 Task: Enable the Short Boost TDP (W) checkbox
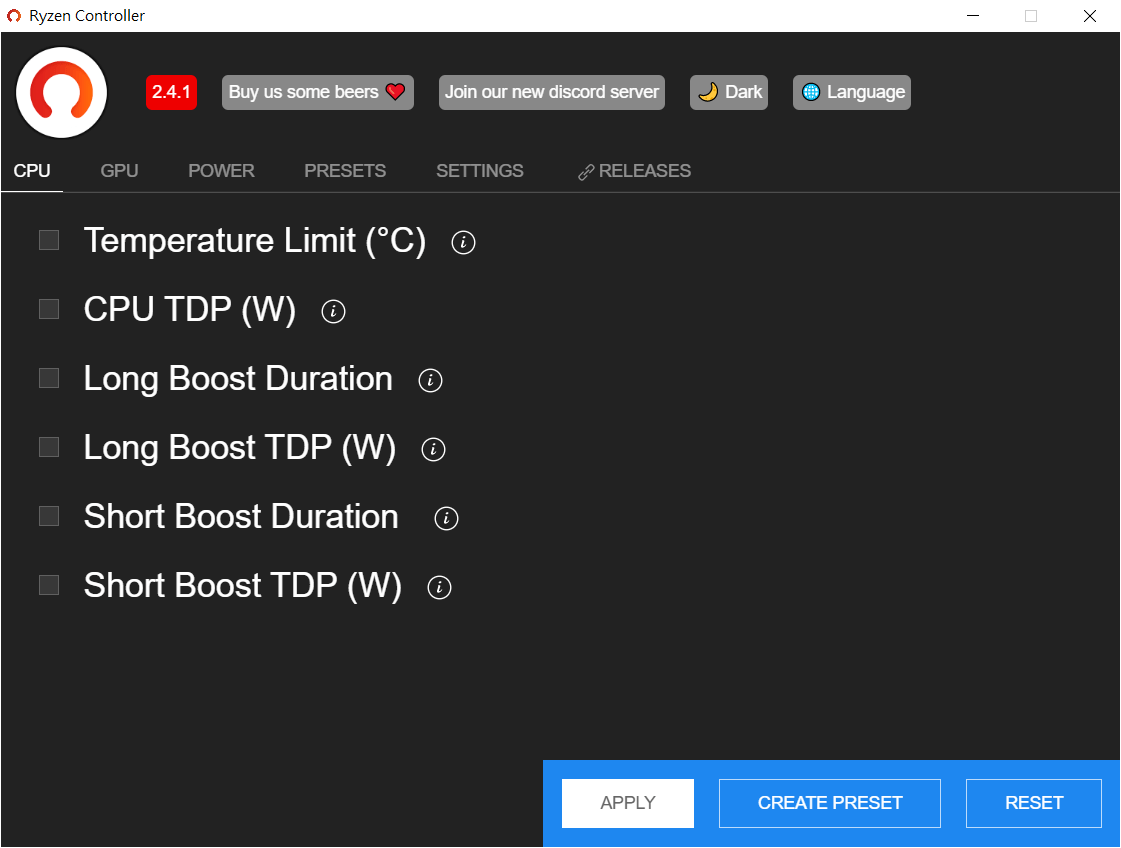coord(49,585)
